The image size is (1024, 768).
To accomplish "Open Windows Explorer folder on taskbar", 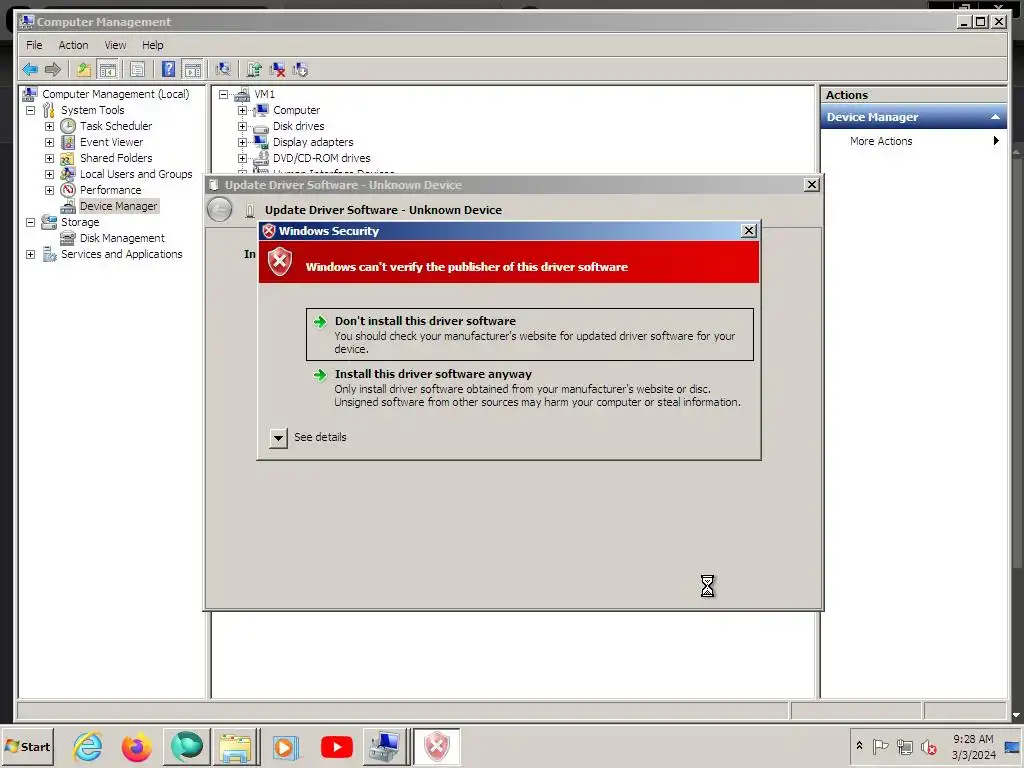I will [x=236, y=746].
